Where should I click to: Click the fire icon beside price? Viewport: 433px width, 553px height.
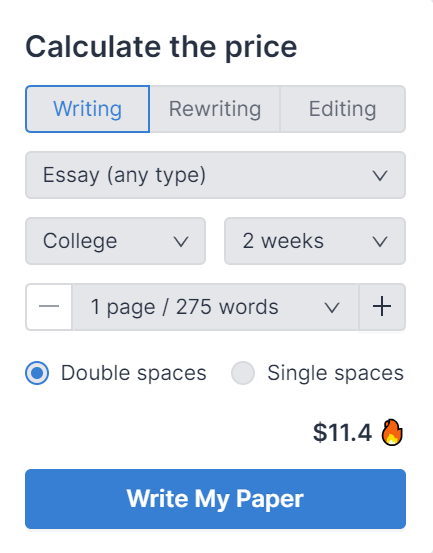tap(392, 432)
